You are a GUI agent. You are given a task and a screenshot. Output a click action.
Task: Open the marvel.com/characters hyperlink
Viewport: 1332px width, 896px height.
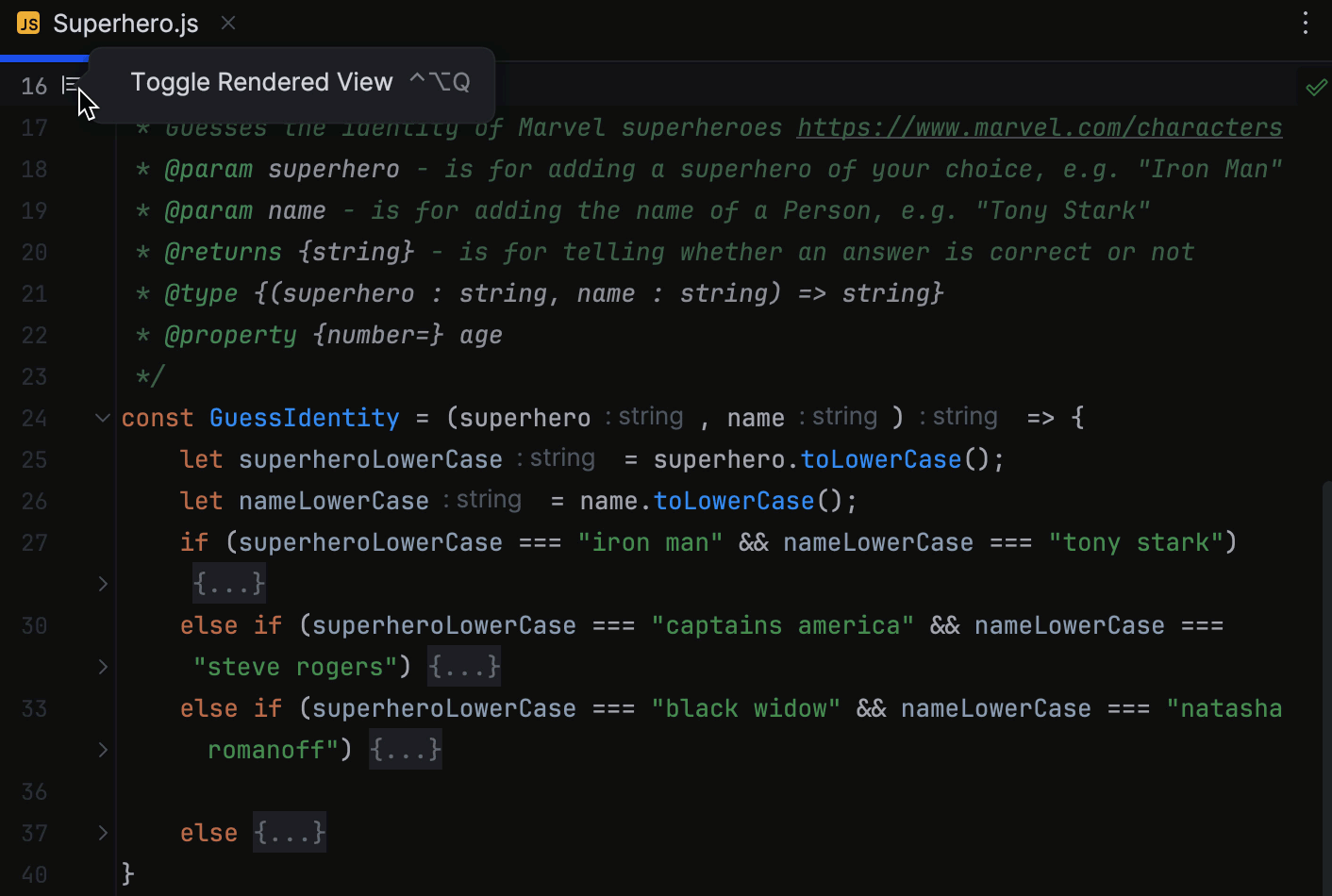(x=1039, y=127)
